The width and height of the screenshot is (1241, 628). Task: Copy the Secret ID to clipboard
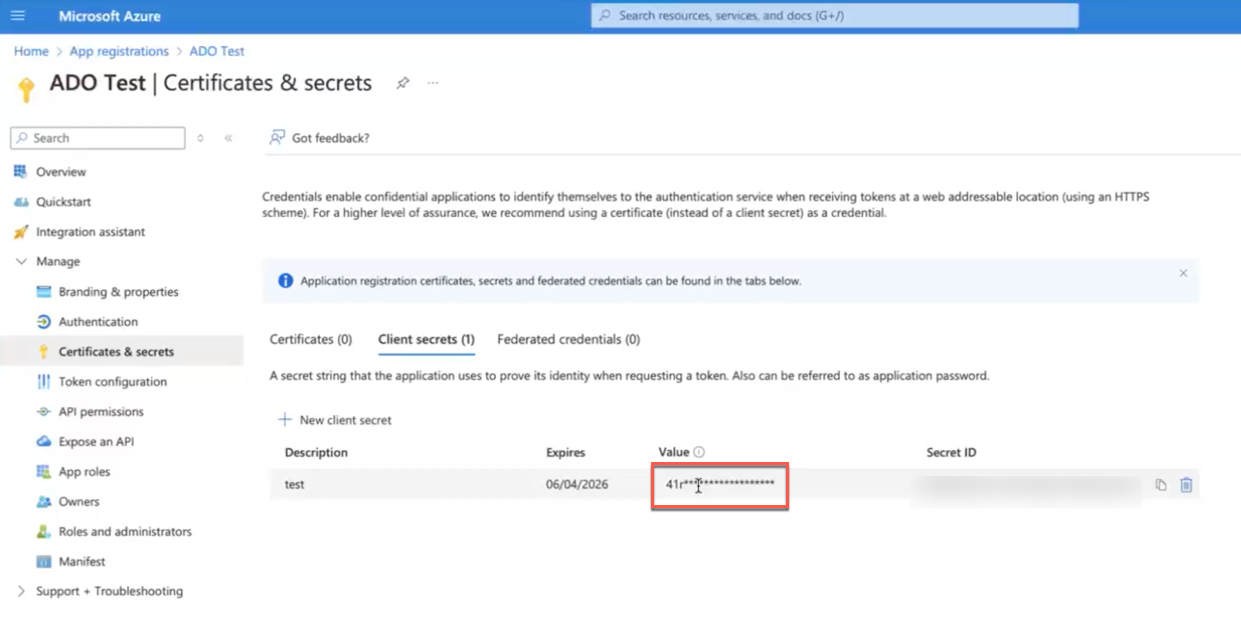(x=1161, y=485)
